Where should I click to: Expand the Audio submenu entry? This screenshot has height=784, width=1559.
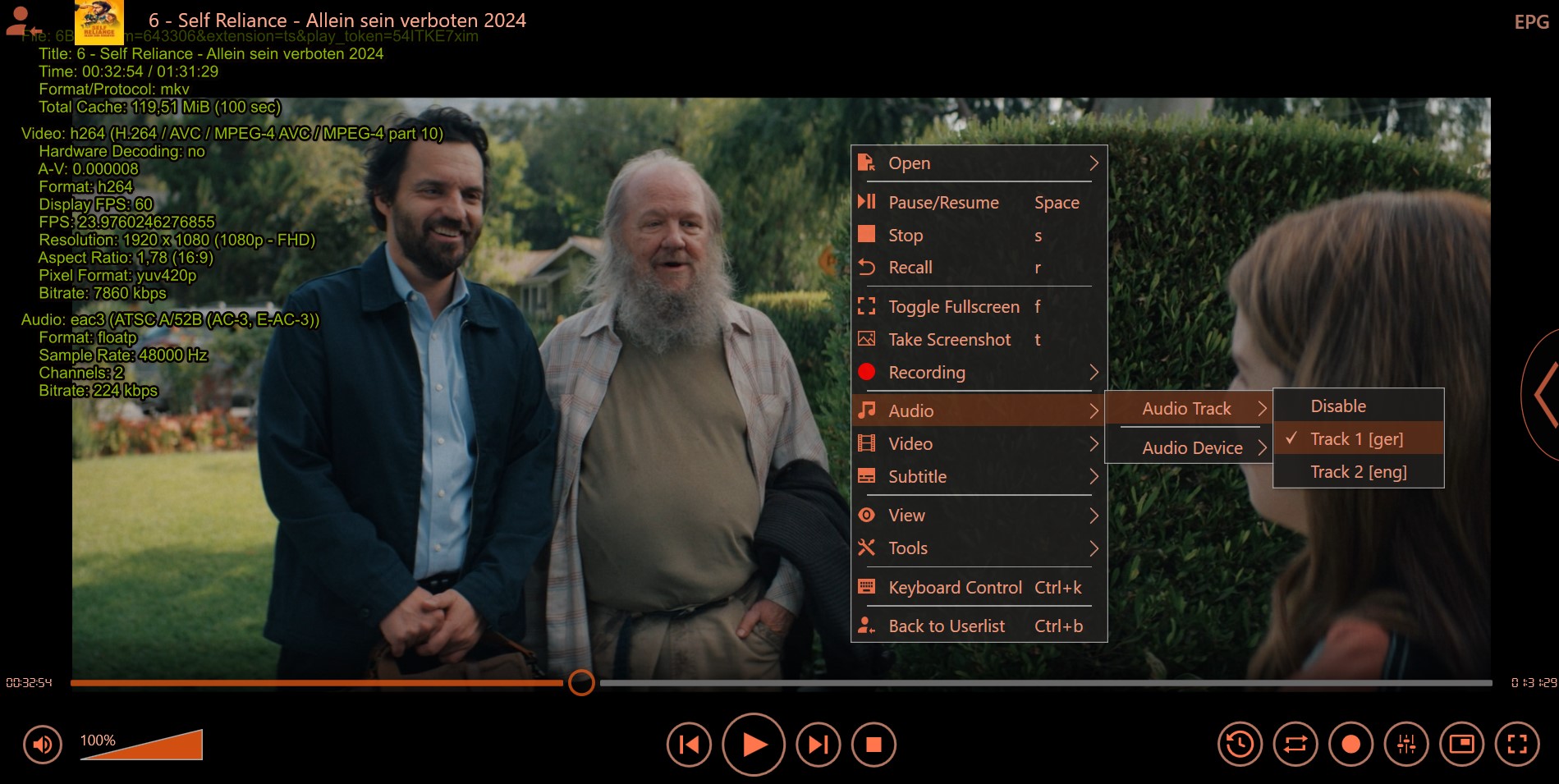(979, 410)
